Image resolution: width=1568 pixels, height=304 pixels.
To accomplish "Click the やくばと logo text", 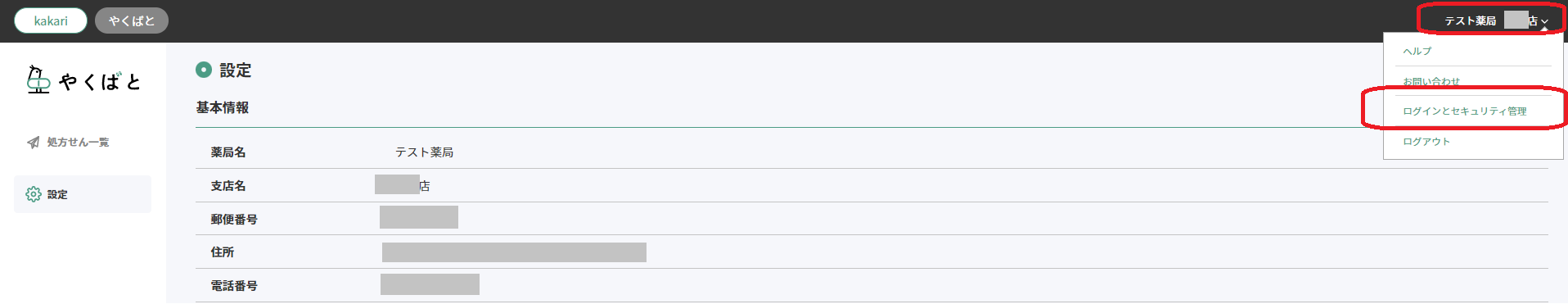I will [100, 81].
